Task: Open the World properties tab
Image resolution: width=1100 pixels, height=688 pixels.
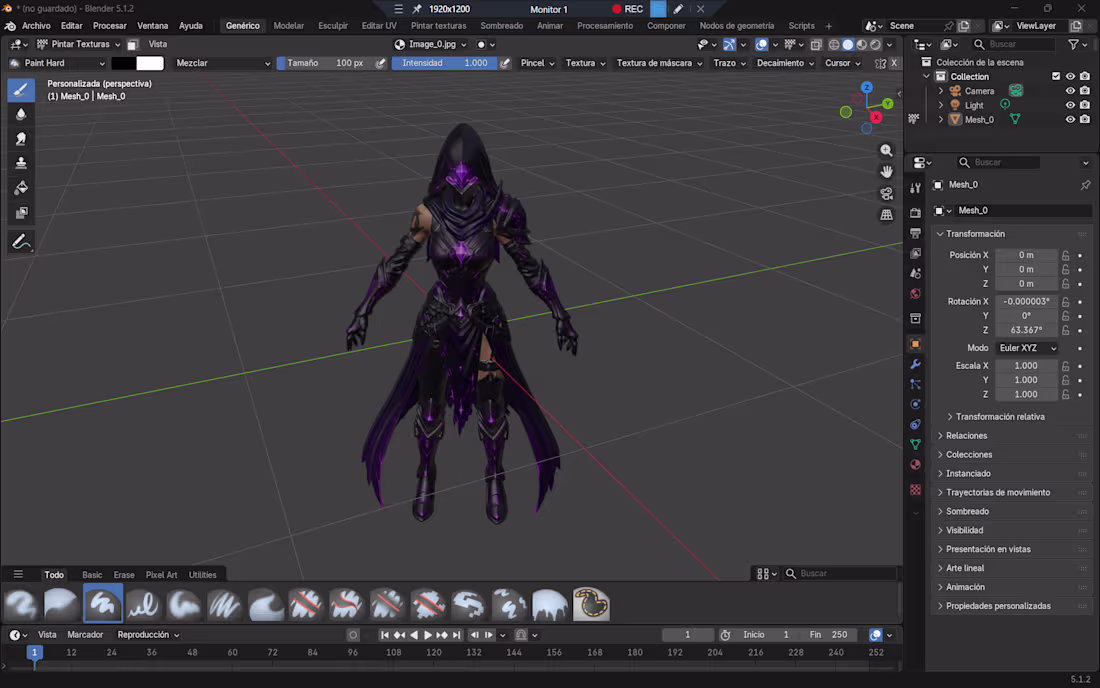Action: (915, 294)
